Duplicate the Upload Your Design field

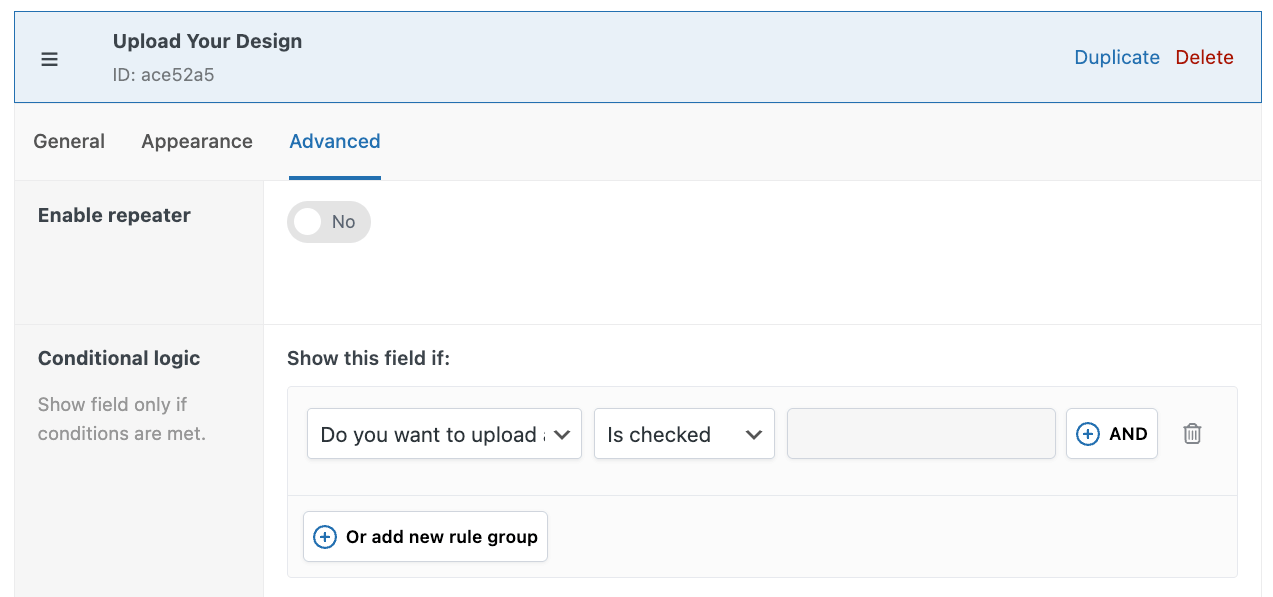pos(1117,57)
